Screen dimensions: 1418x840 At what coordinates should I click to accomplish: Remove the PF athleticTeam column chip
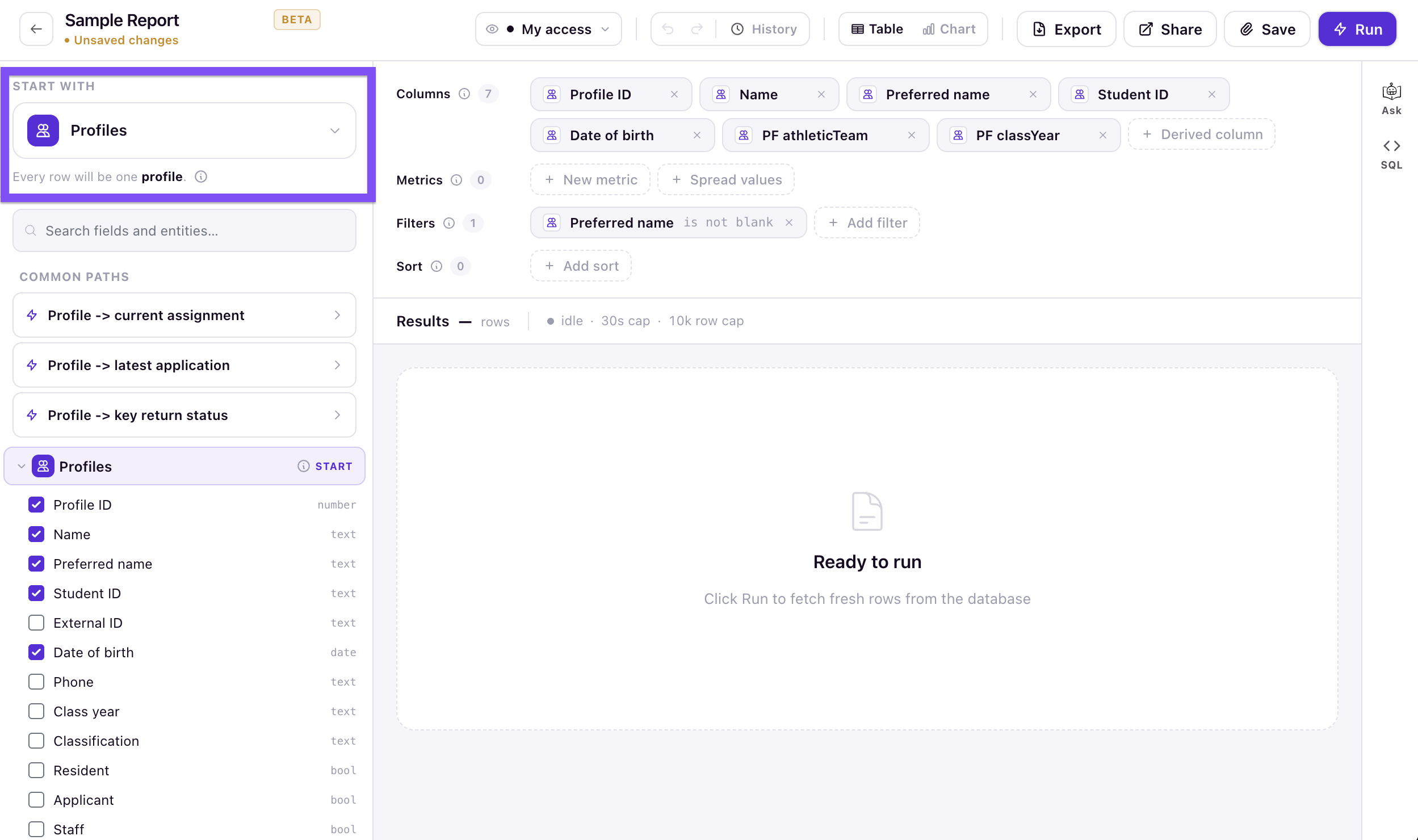pyautogui.click(x=912, y=135)
